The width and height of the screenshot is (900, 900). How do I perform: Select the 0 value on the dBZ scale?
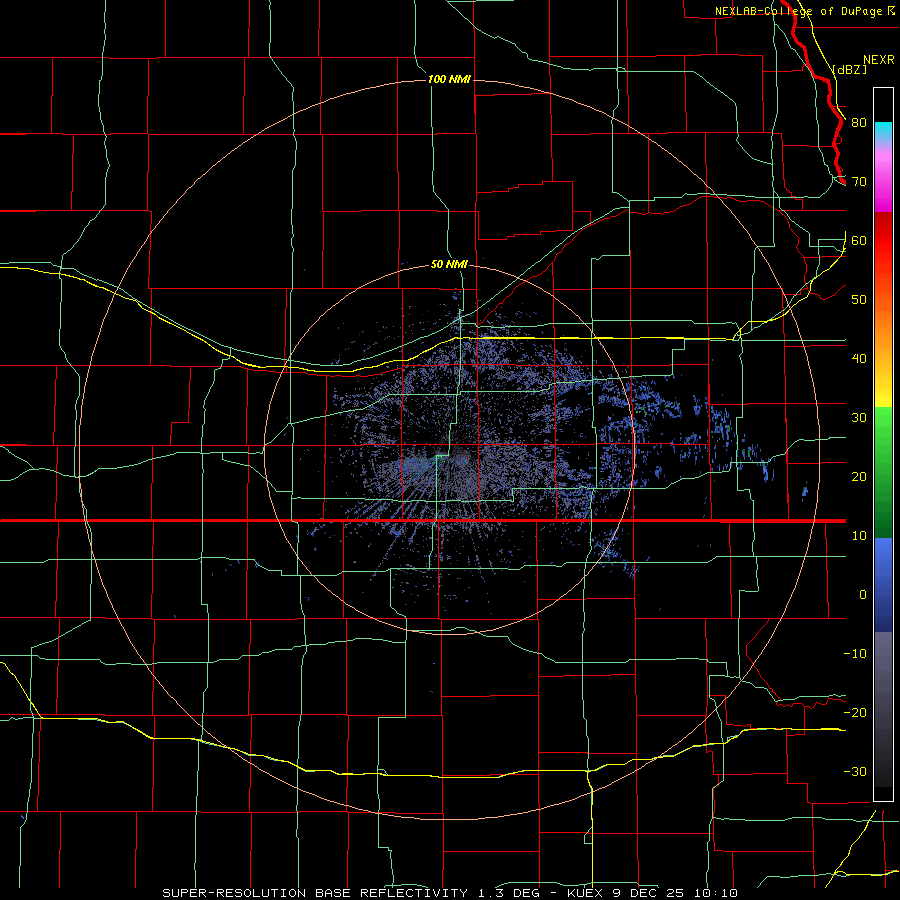(863, 595)
